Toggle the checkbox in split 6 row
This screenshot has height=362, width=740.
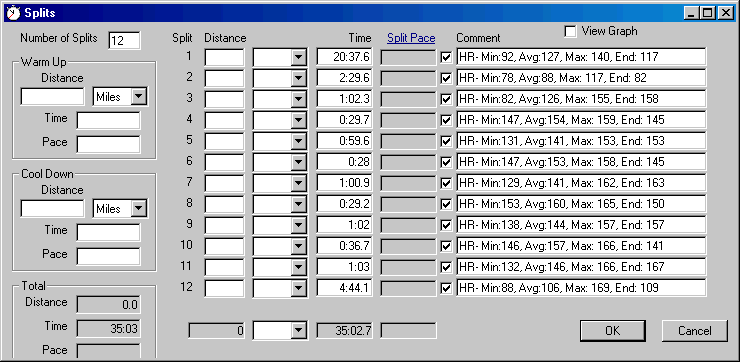point(446,162)
